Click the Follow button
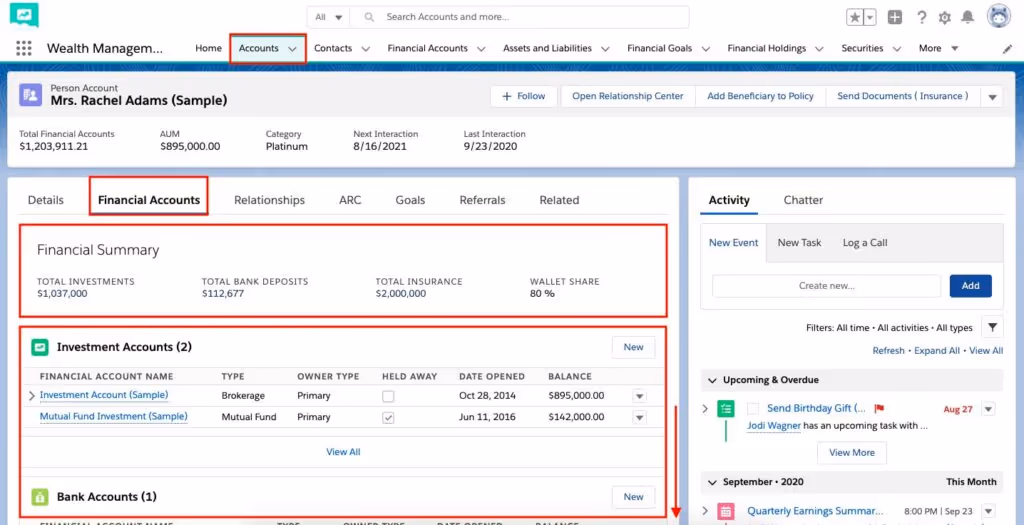The width and height of the screenshot is (1024, 525). point(524,96)
